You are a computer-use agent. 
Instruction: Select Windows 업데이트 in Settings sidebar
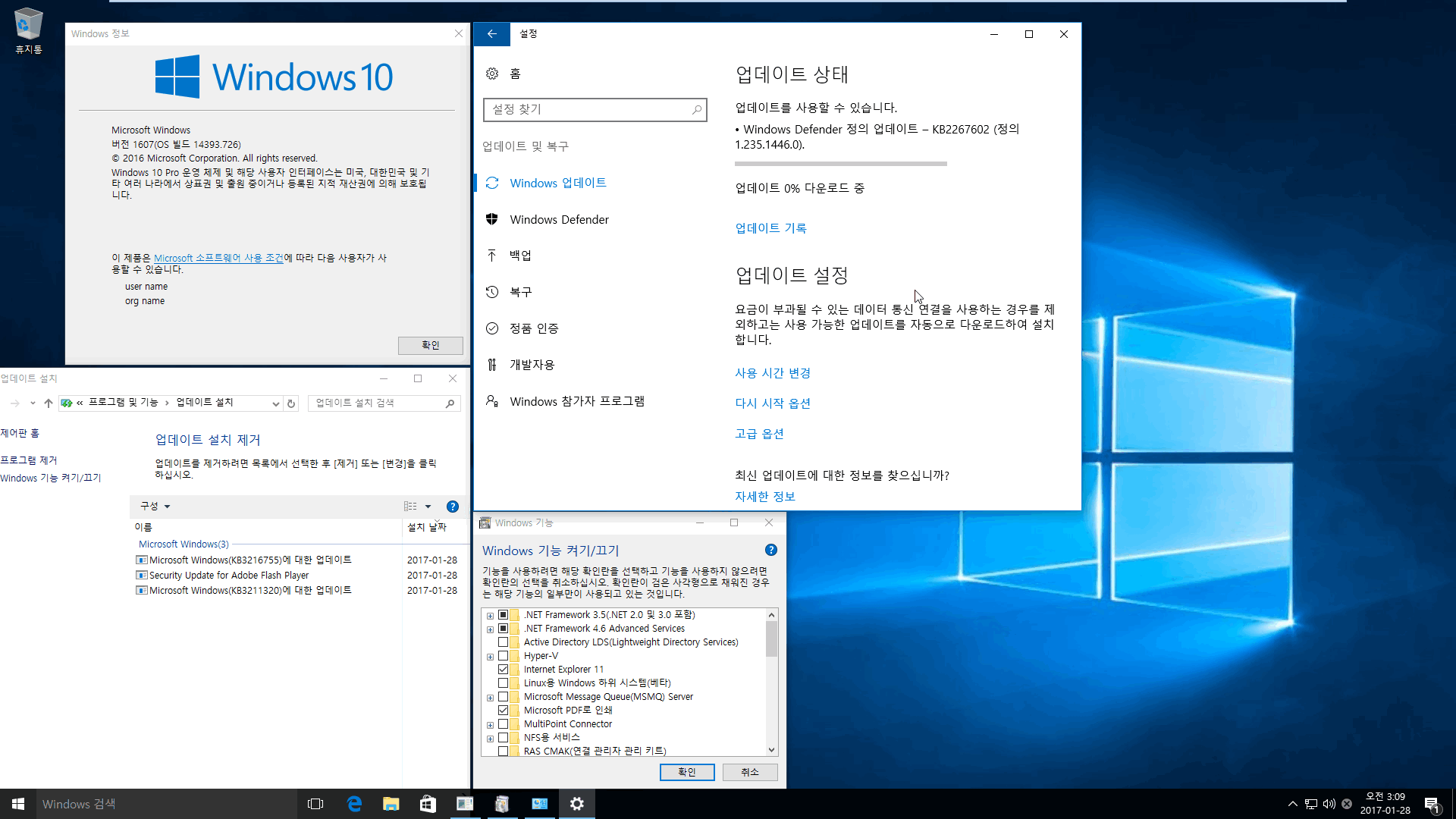click(557, 183)
